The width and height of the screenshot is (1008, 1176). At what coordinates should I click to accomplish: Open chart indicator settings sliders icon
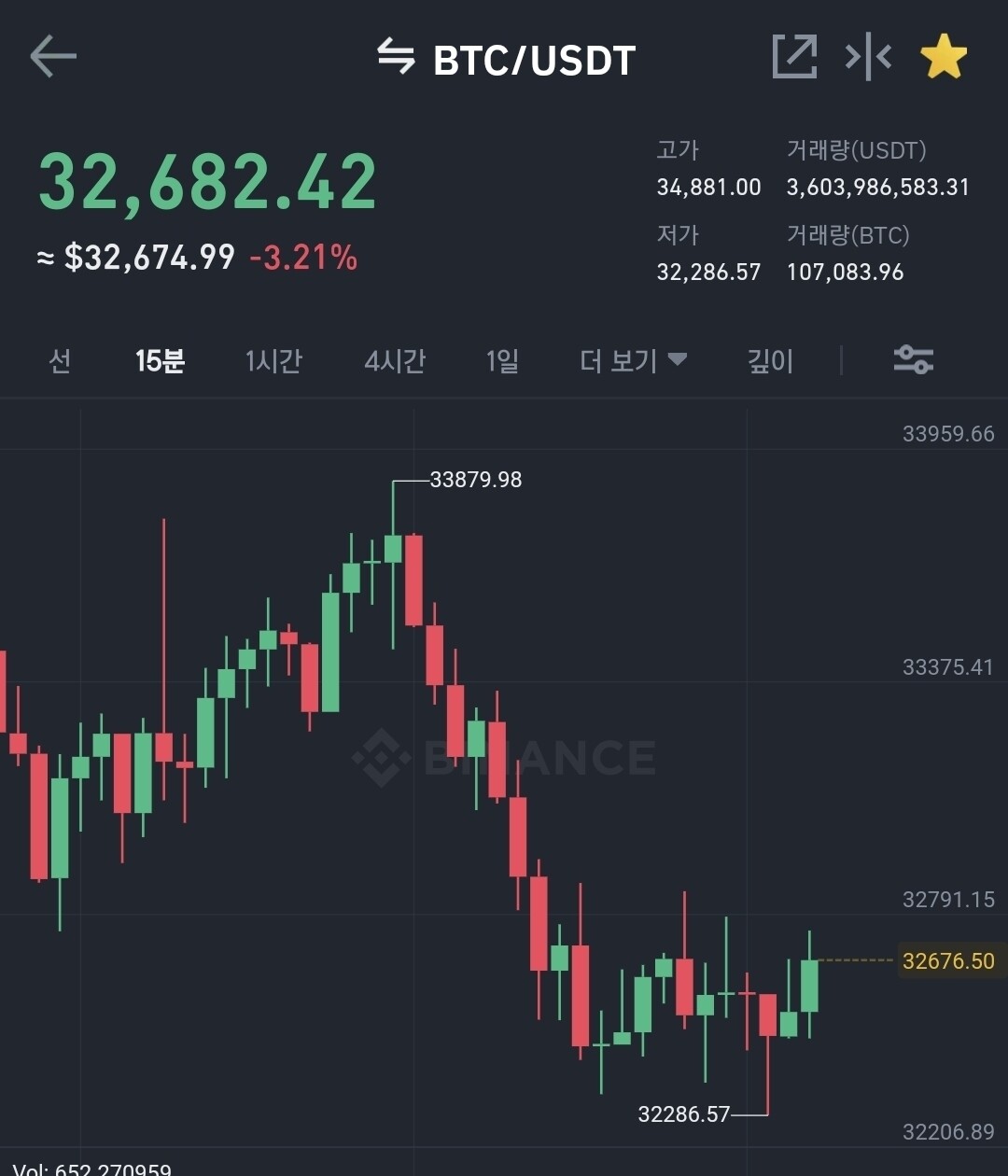[913, 360]
